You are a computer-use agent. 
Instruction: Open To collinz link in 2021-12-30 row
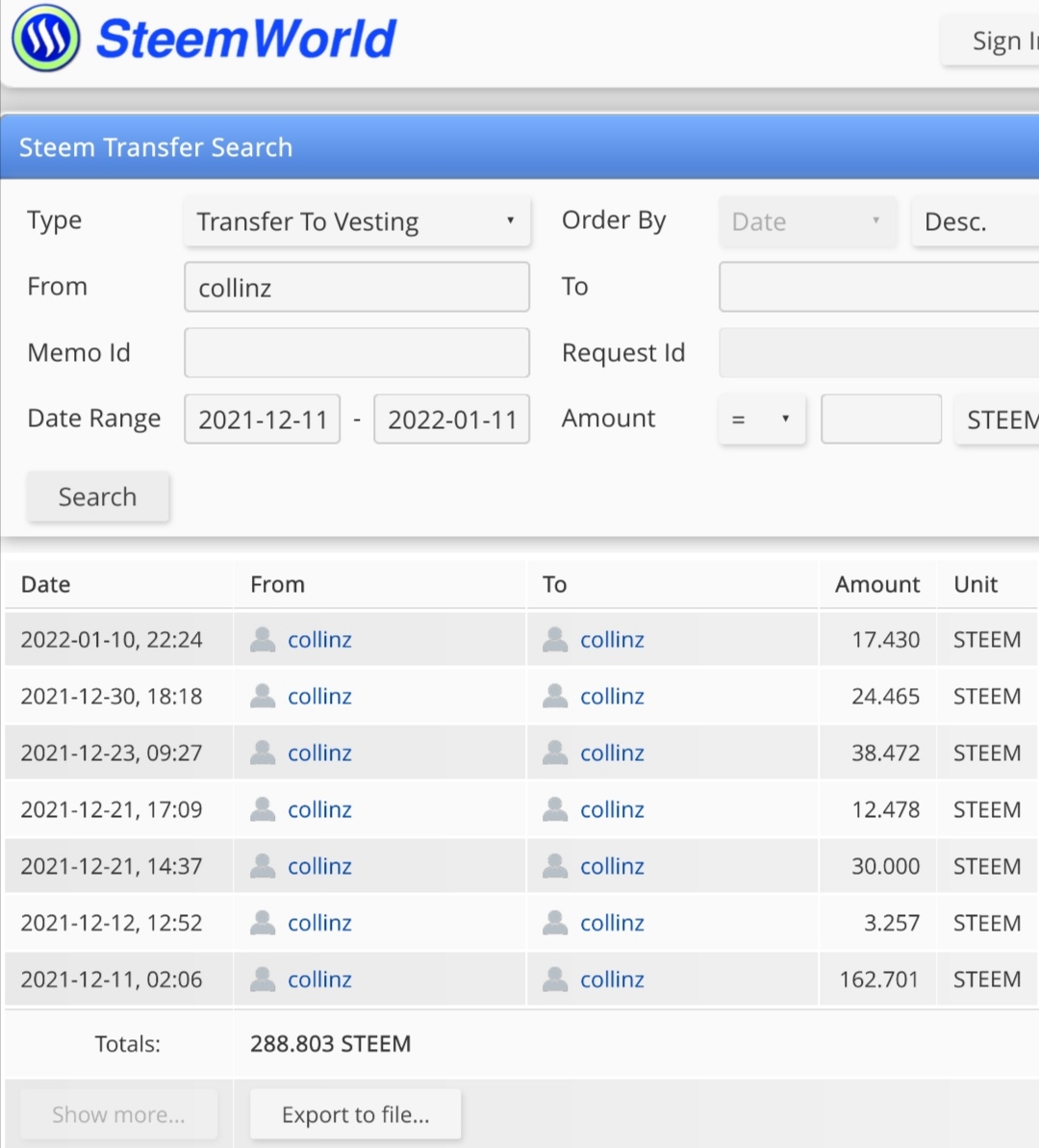(x=612, y=697)
